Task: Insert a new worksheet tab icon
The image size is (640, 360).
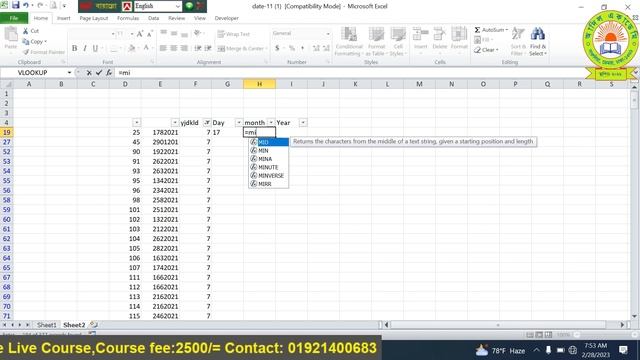Action: pos(93,325)
